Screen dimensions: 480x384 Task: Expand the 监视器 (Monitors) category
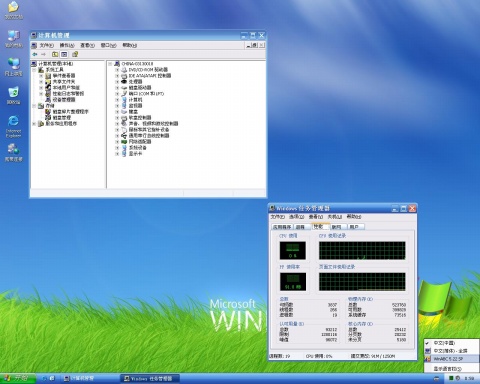click(x=117, y=106)
